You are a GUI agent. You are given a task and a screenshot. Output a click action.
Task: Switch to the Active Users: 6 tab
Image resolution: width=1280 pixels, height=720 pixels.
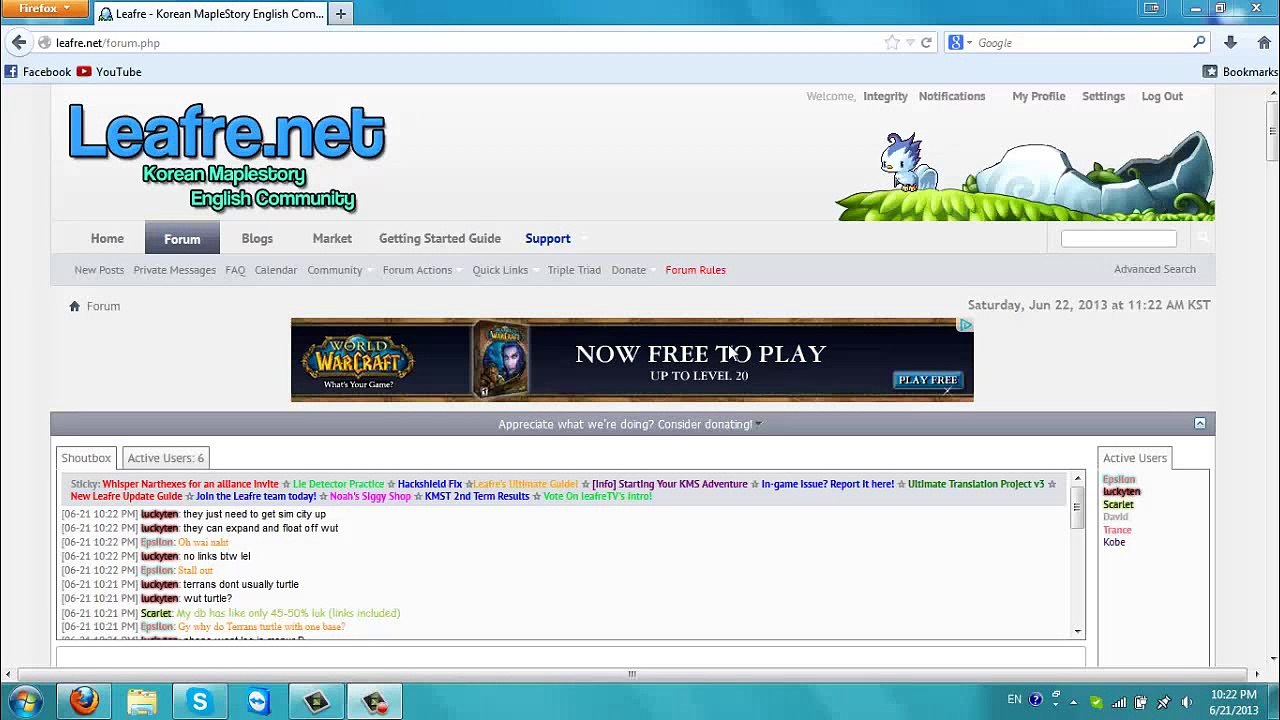point(165,458)
